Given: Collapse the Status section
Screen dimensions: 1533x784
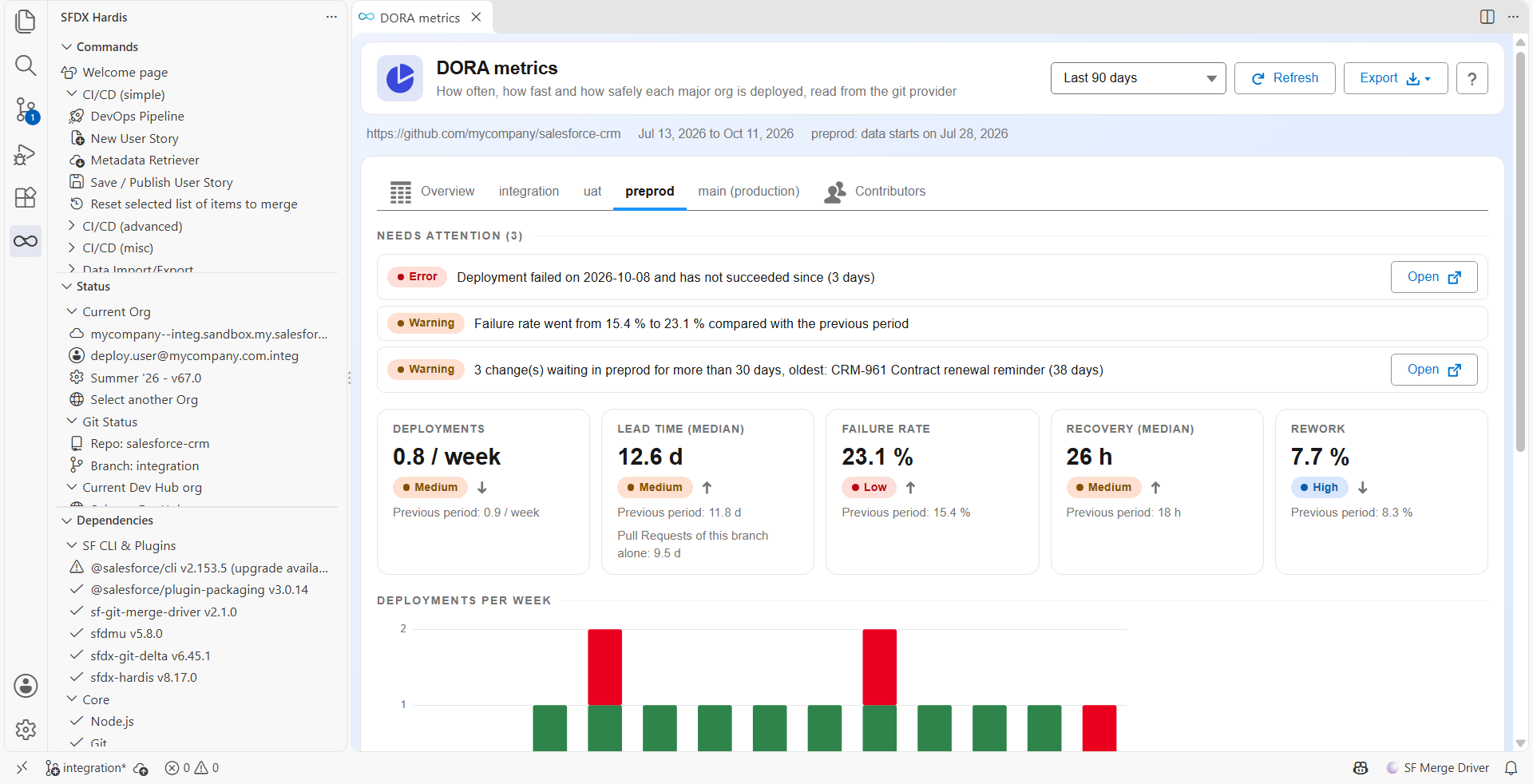Looking at the screenshot, I should 67,287.
